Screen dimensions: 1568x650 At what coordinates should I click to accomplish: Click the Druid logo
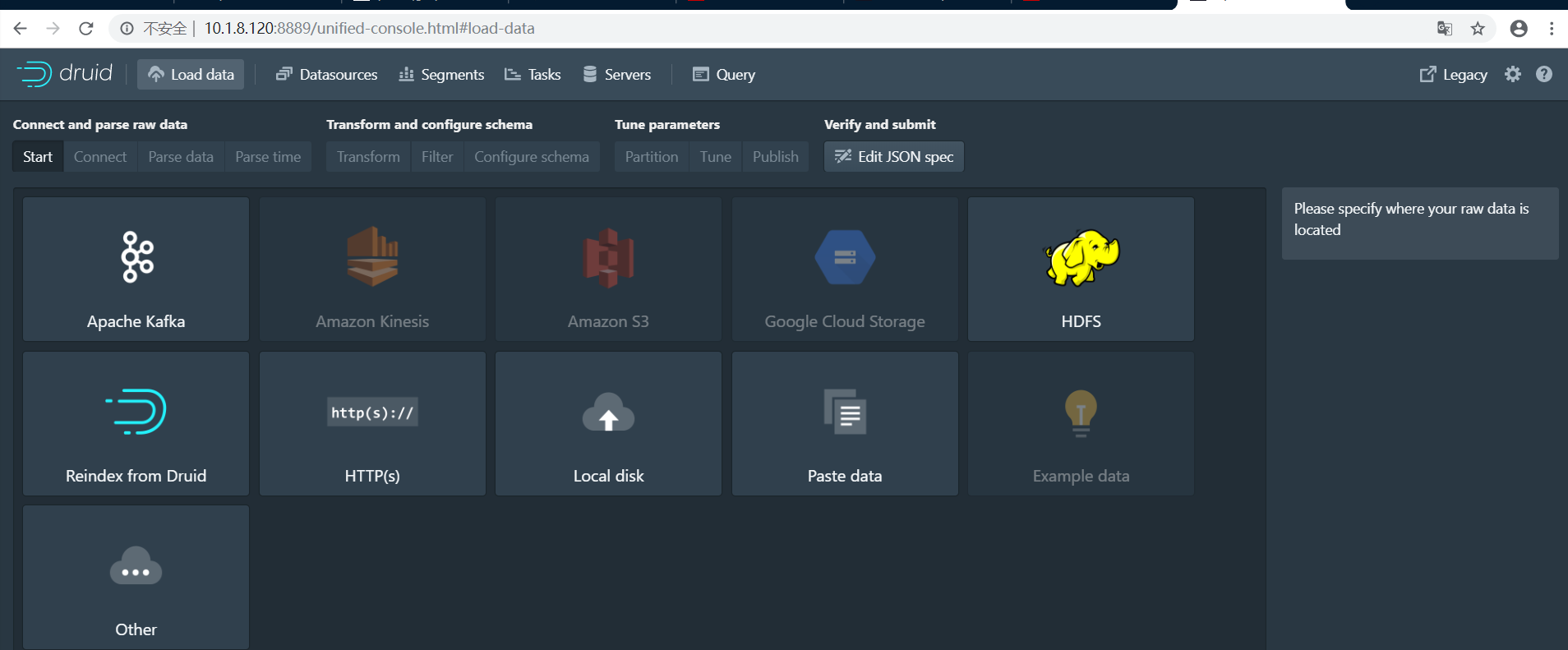click(x=65, y=74)
